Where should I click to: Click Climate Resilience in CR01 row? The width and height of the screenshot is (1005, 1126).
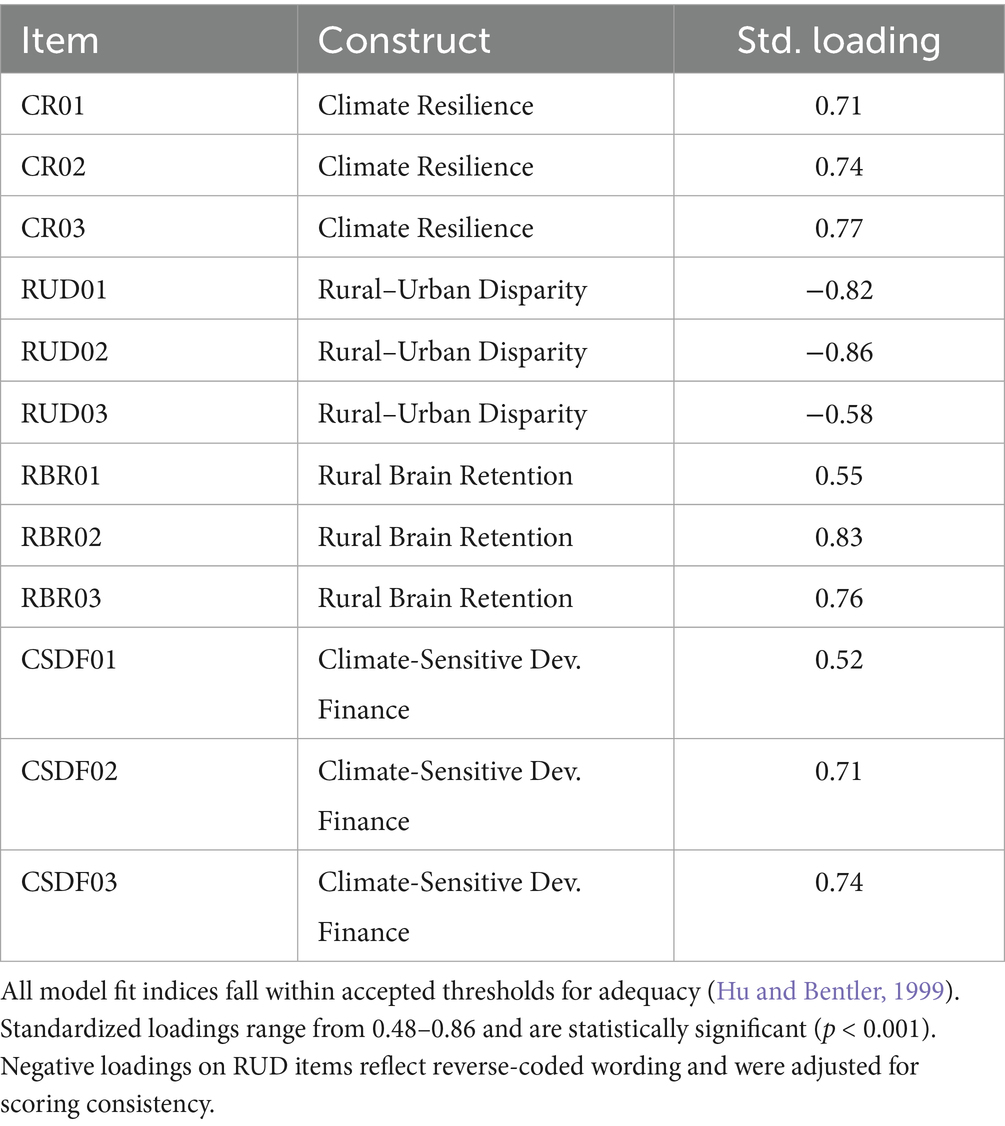426,106
